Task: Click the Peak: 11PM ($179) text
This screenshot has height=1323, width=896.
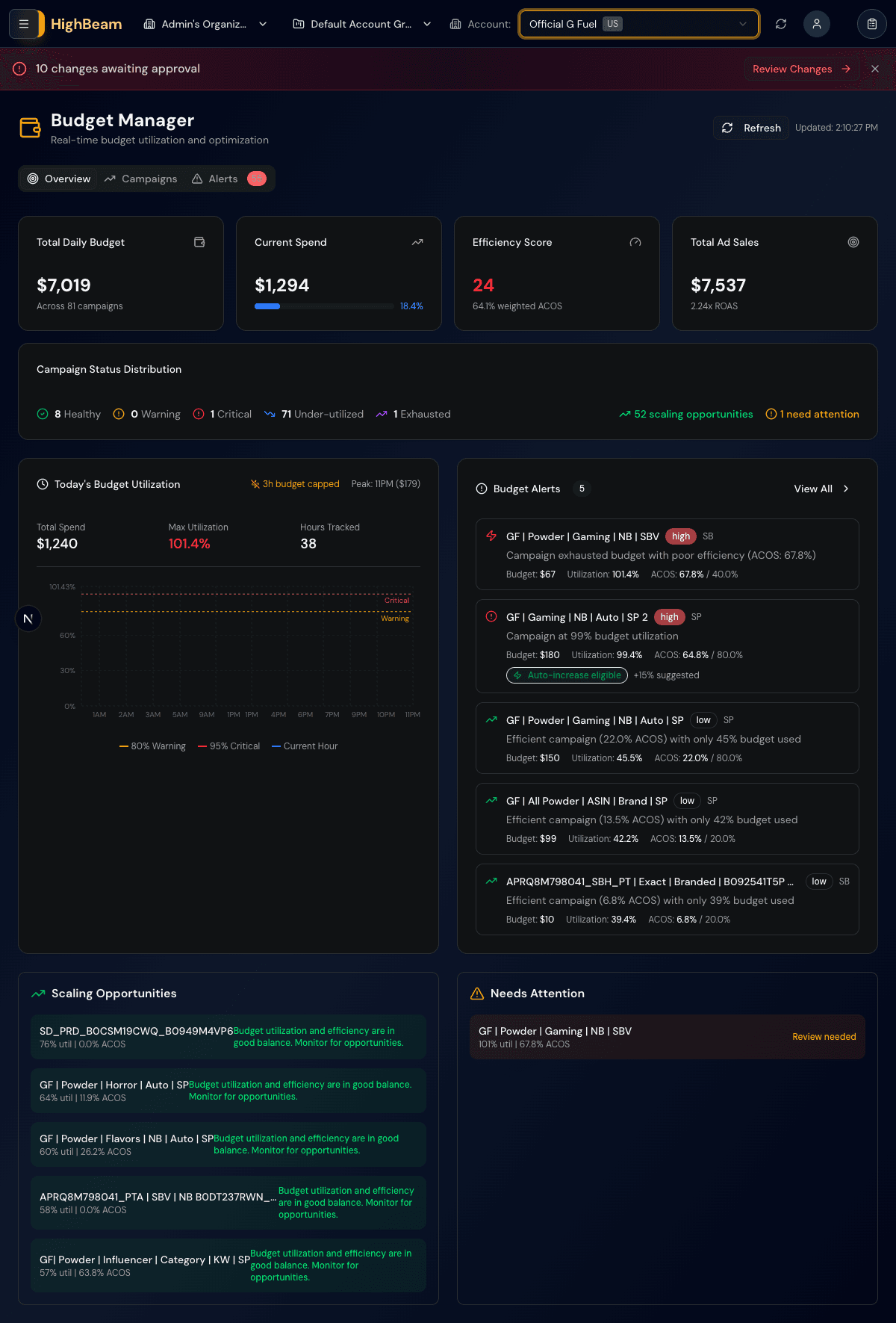Action: 386,484
